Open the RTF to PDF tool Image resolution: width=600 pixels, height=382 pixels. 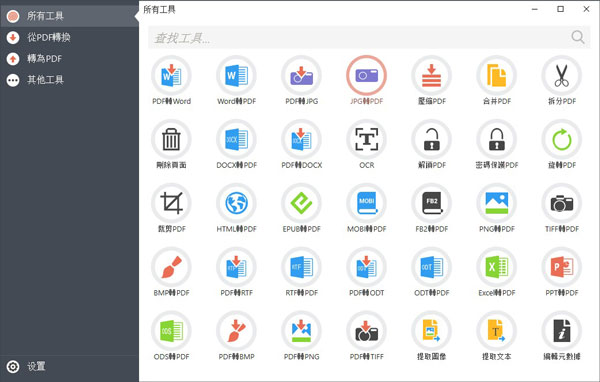coord(301,267)
